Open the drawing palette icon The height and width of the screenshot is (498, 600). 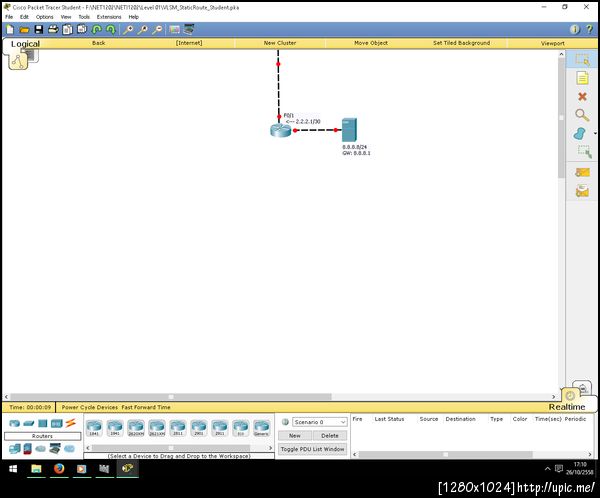click(x=174, y=29)
